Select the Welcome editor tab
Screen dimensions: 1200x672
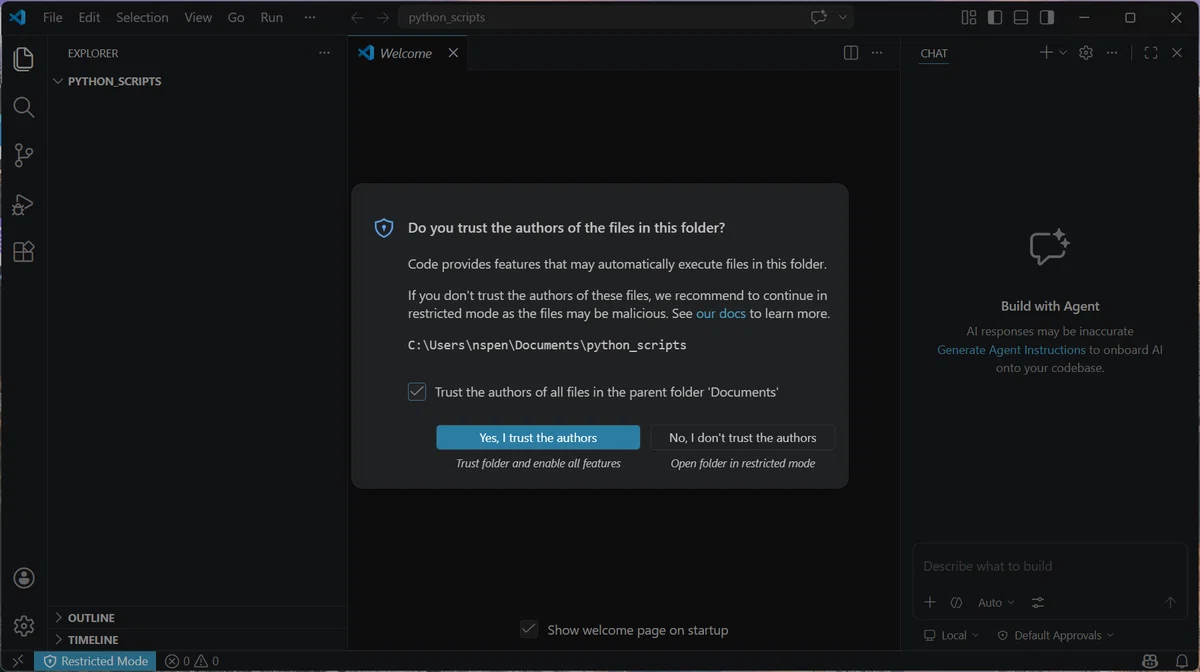pyautogui.click(x=406, y=53)
